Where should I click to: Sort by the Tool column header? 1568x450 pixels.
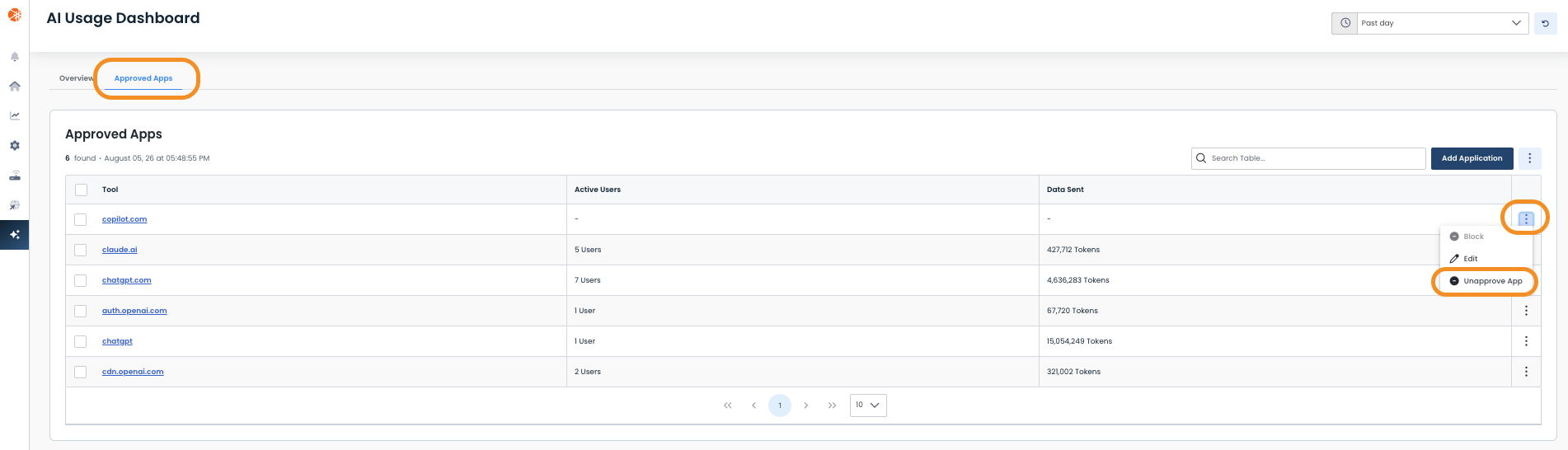(x=110, y=190)
